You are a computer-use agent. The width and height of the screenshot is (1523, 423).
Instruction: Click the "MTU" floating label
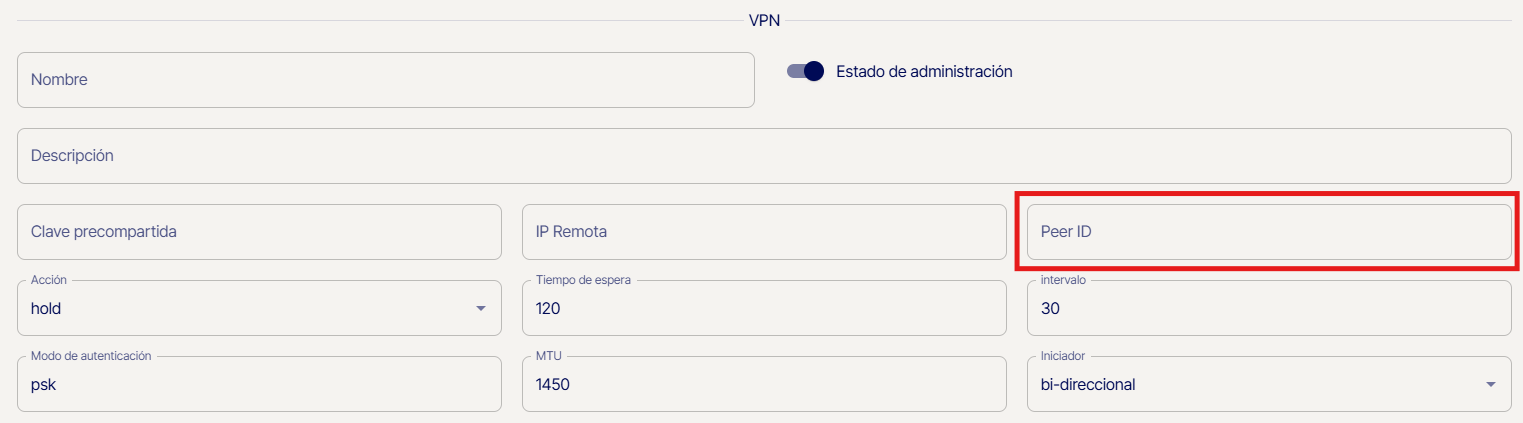pos(549,356)
